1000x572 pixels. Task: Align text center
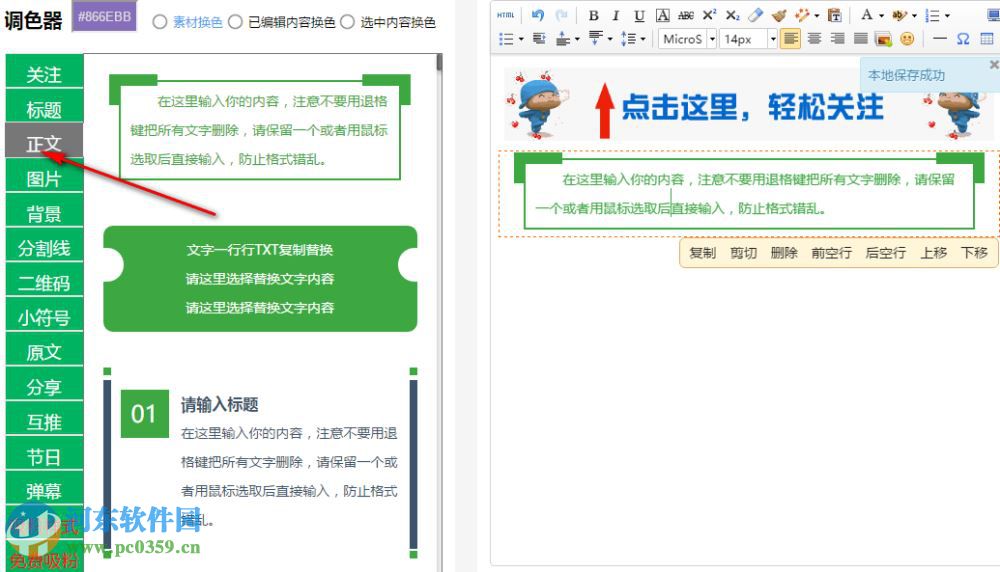coord(814,39)
